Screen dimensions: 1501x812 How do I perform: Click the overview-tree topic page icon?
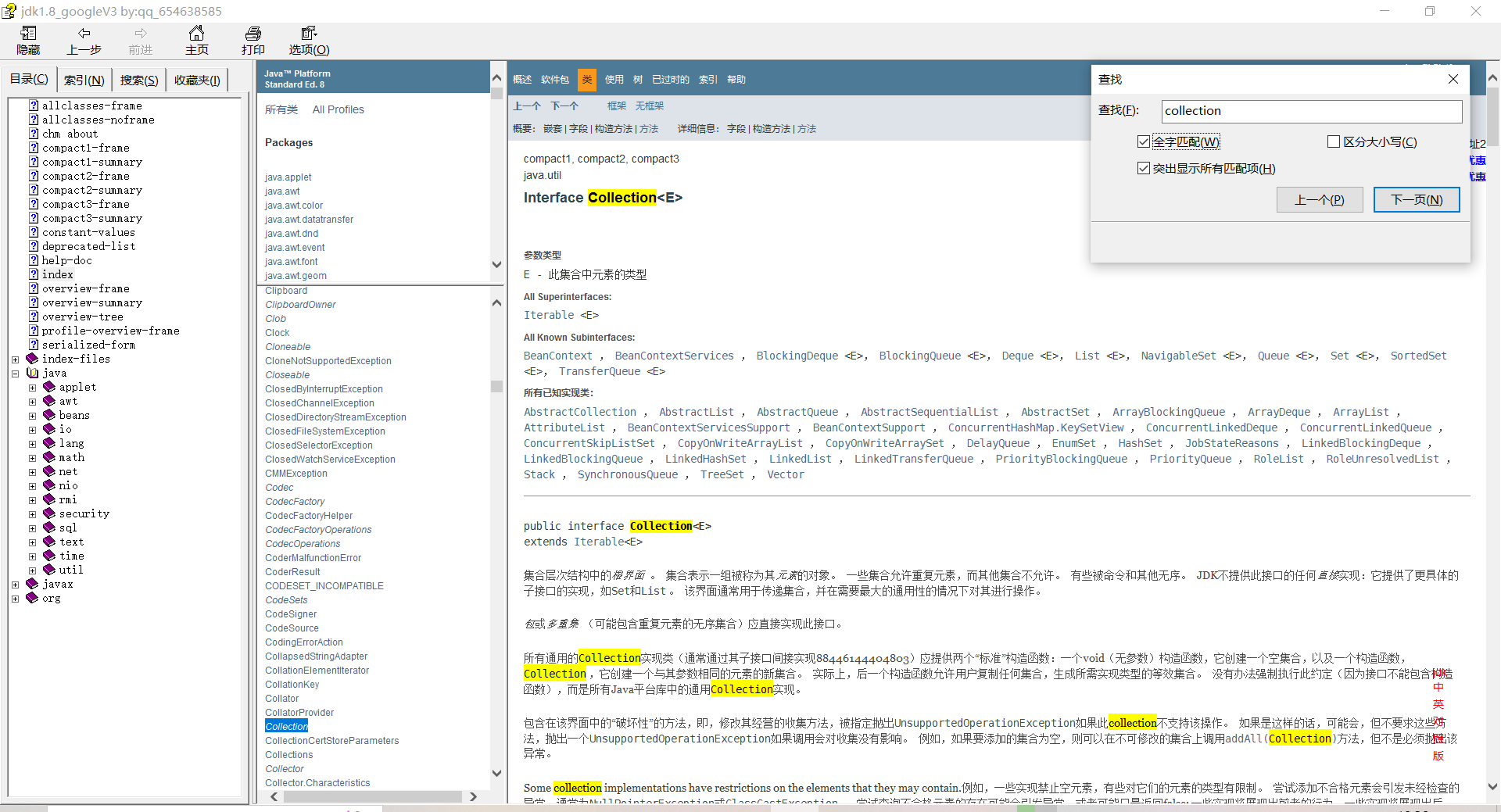34,317
